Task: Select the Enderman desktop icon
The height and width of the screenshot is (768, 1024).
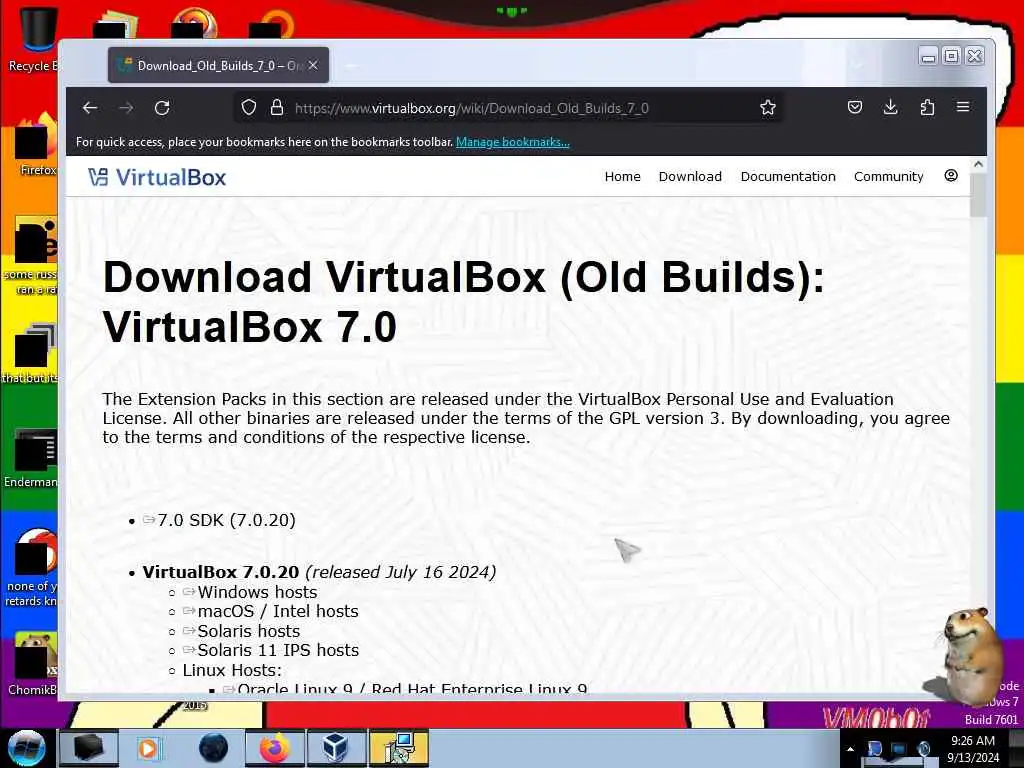Action: (33, 457)
